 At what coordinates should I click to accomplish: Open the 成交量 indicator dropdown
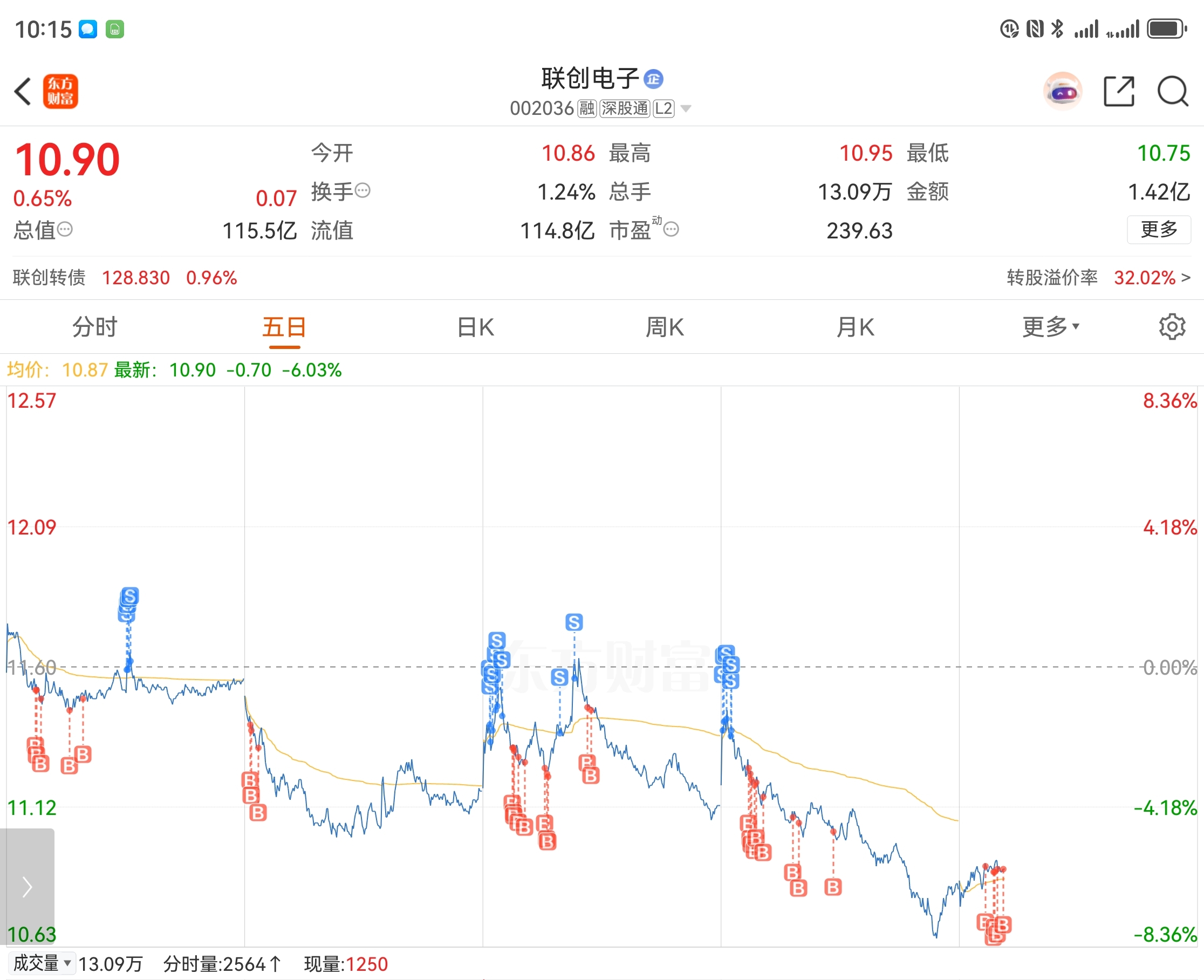click(42, 963)
